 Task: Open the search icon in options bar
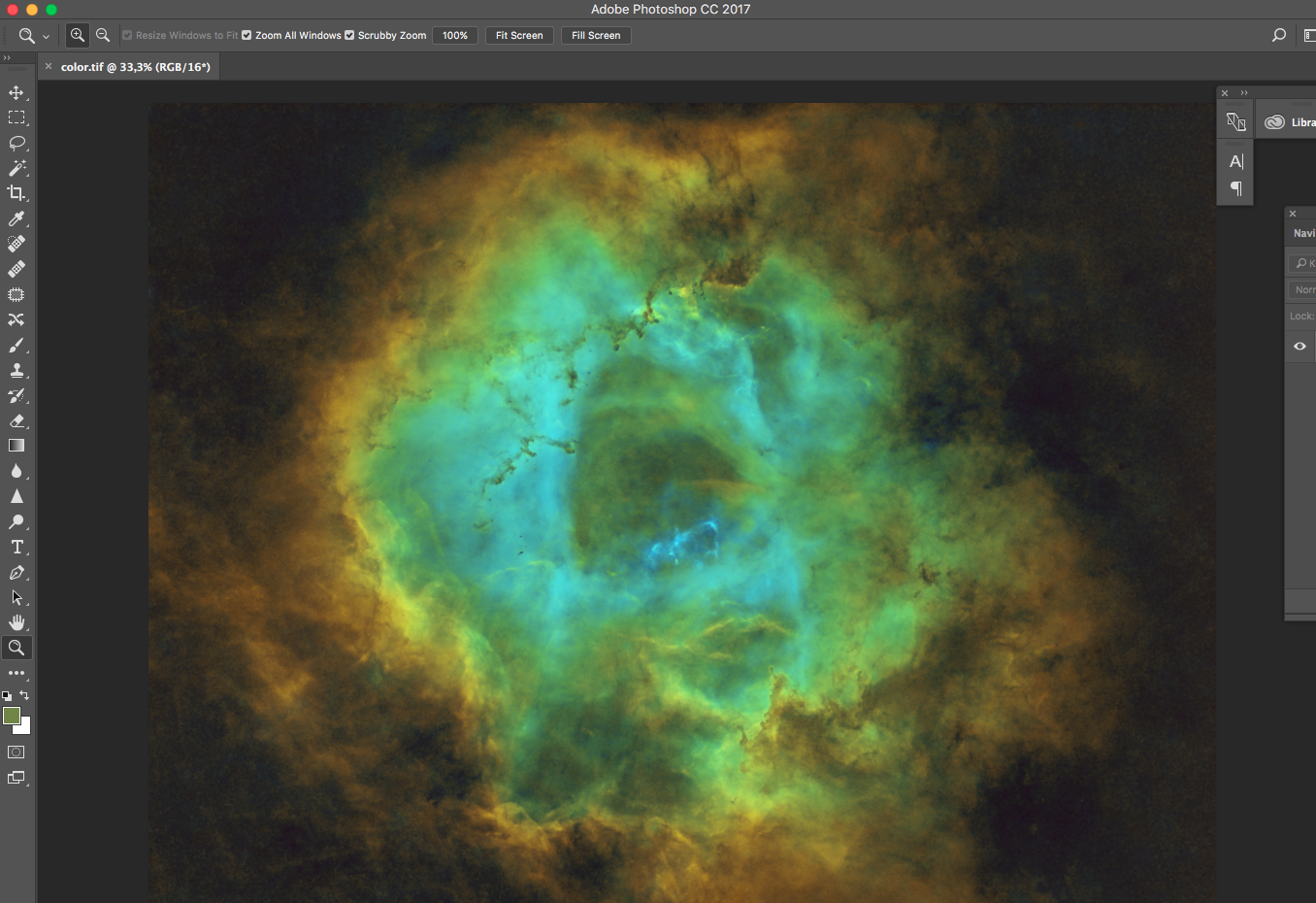(x=1279, y=35)
